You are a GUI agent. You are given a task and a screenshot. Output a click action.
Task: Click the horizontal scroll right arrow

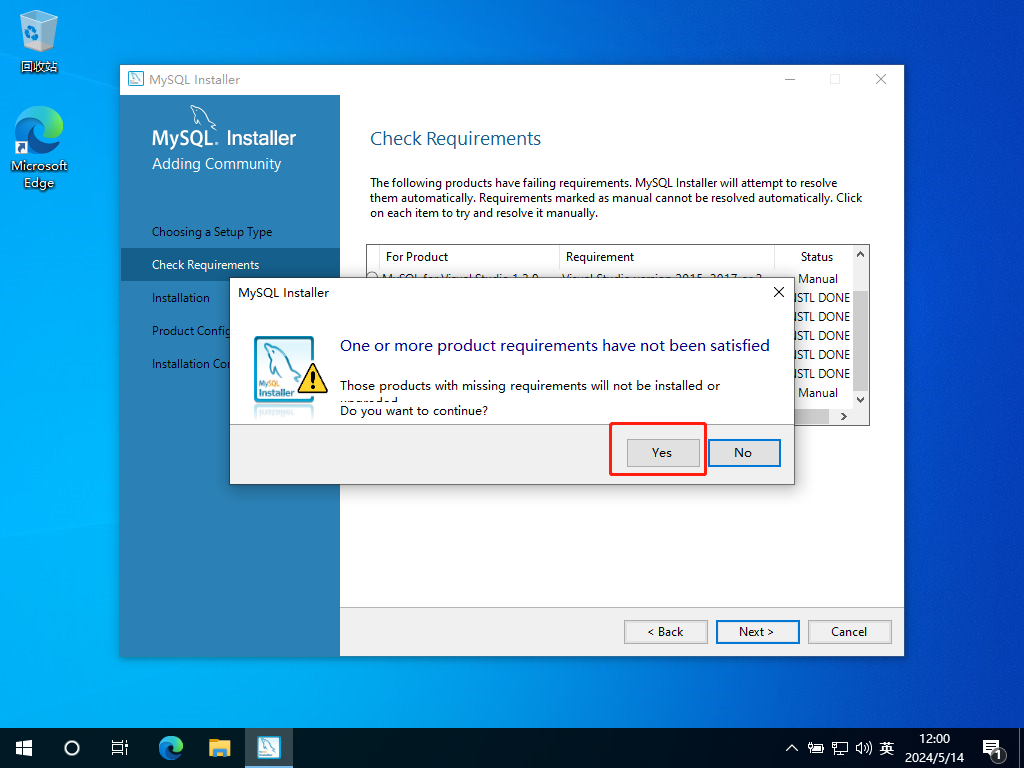pyautogui.click(x=844, y=416)
